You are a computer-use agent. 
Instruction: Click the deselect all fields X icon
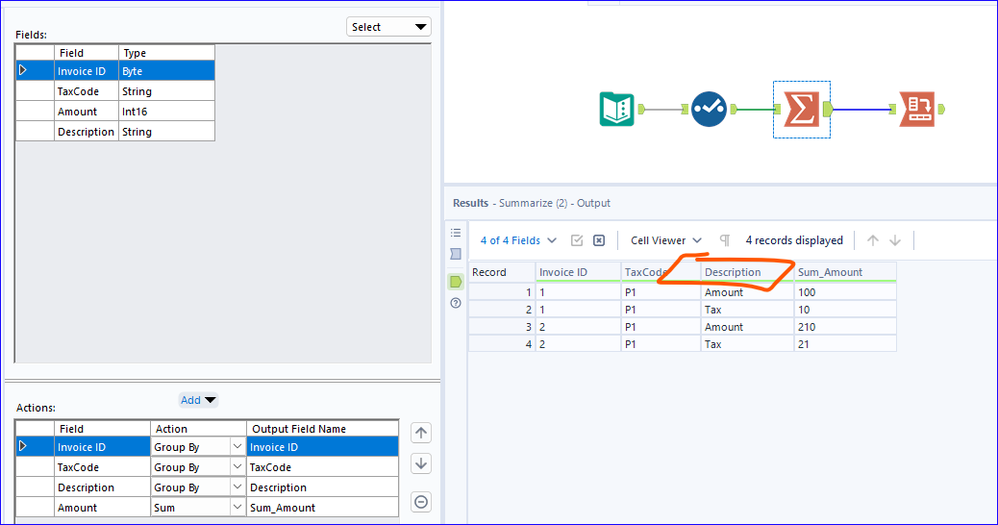pos(599,240)
